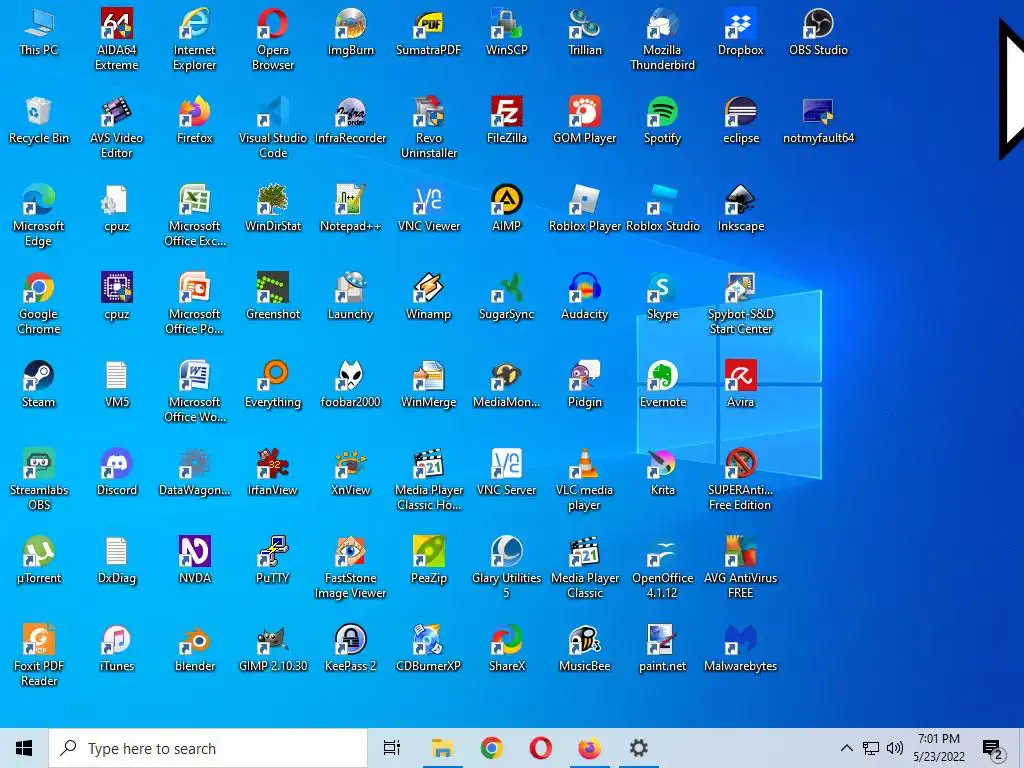Screen dimensions: 1024x768
Task: Select the notmyfault64 icon
Action: tap(818, 121)
